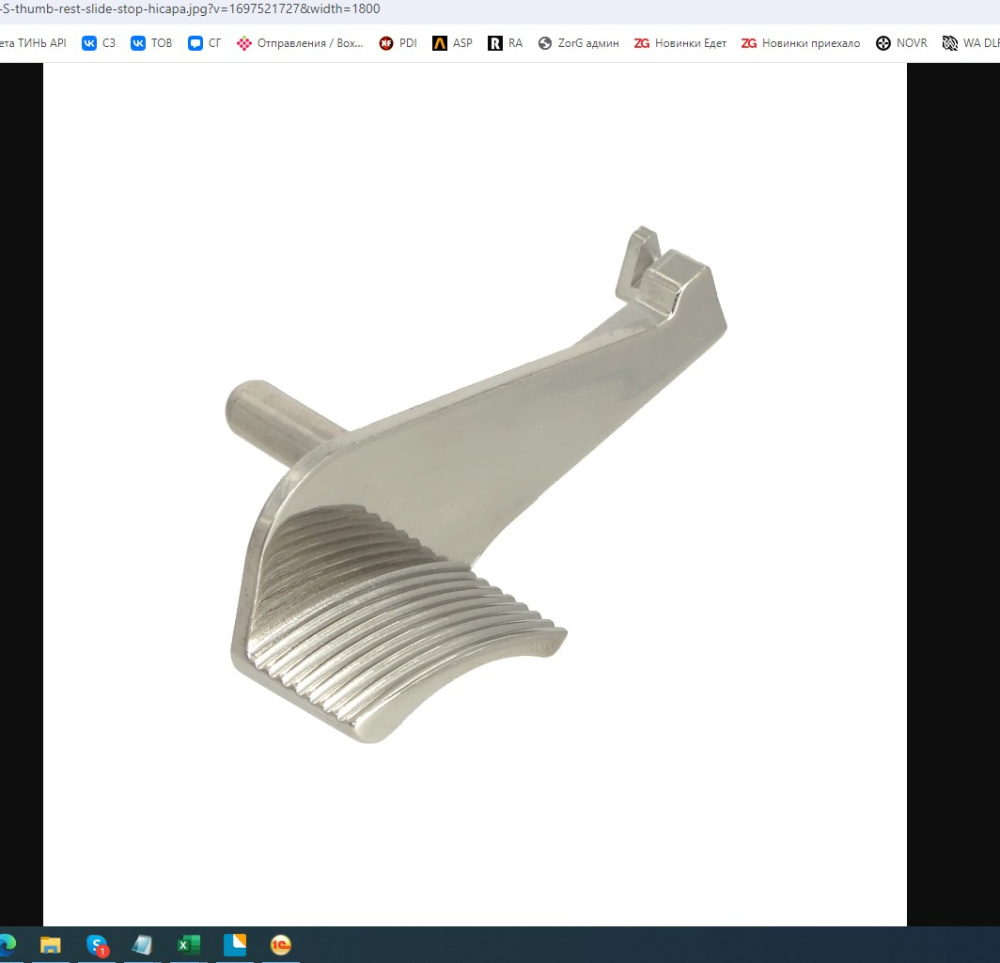The width and height of the screenshot is (1000, 963).
Task: Open the blue and orange document app
Action: coord(235,945)
